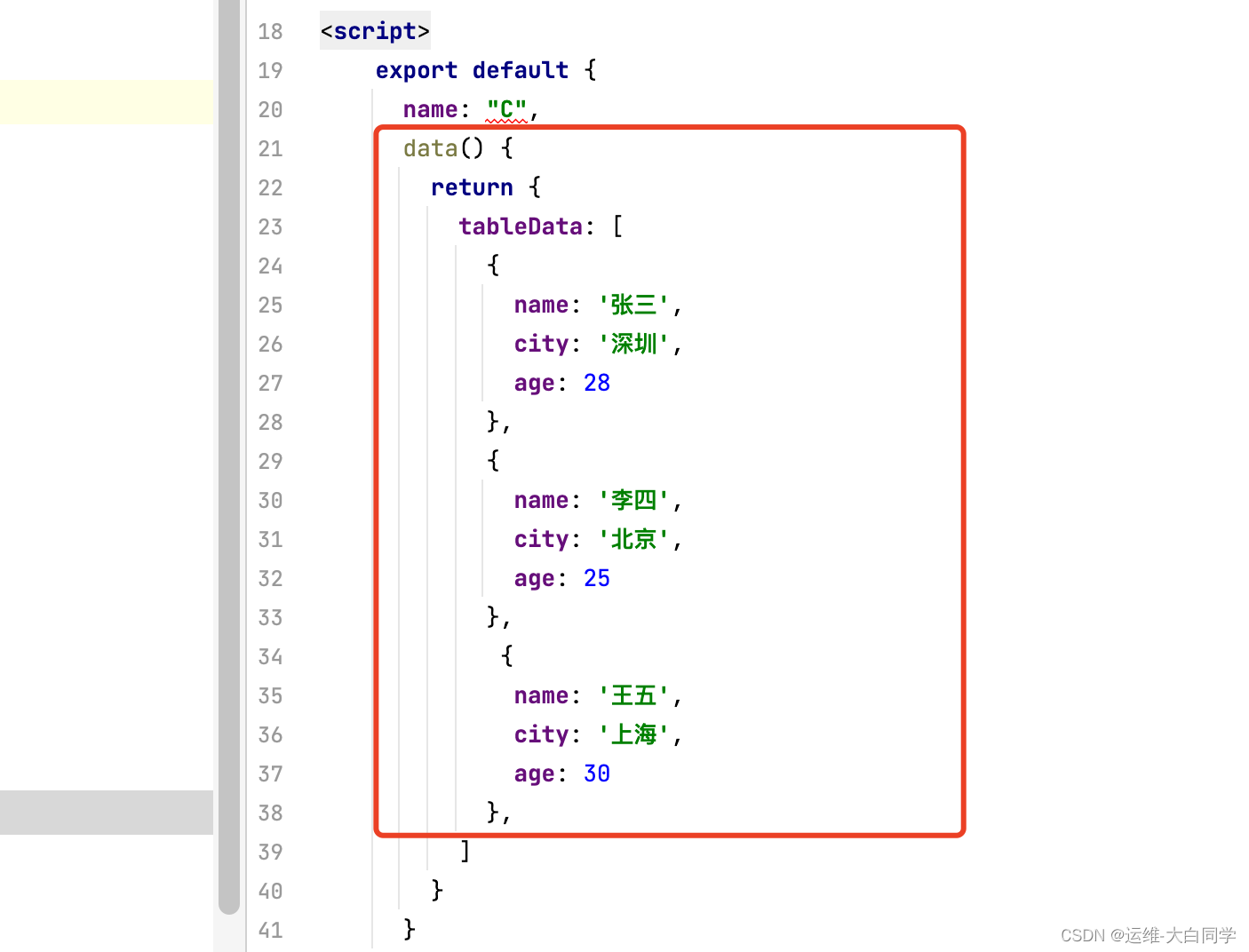Click line number 24 in the gutter

(x=270, y=266)
